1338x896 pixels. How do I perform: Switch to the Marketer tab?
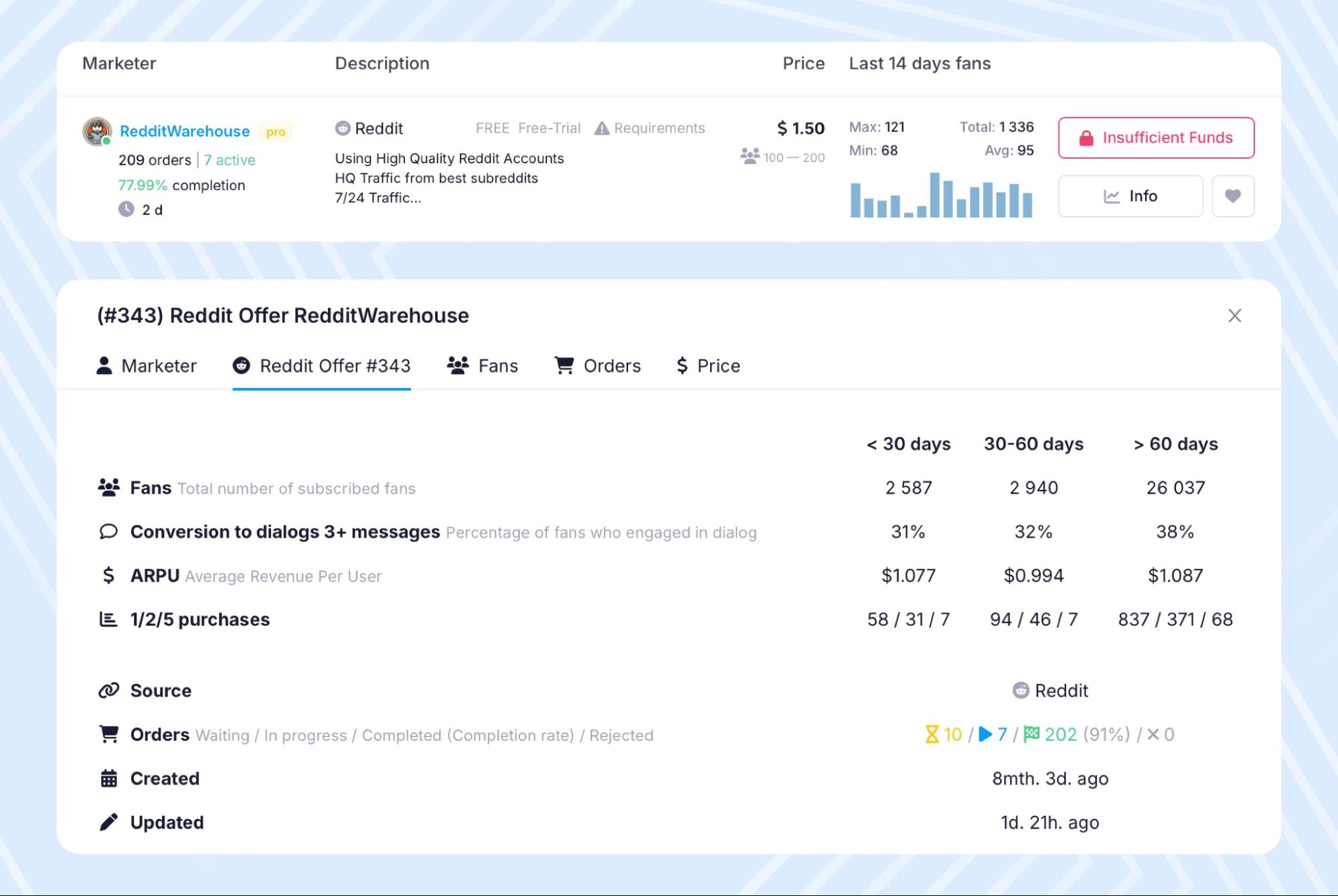(x=147, y=366)
